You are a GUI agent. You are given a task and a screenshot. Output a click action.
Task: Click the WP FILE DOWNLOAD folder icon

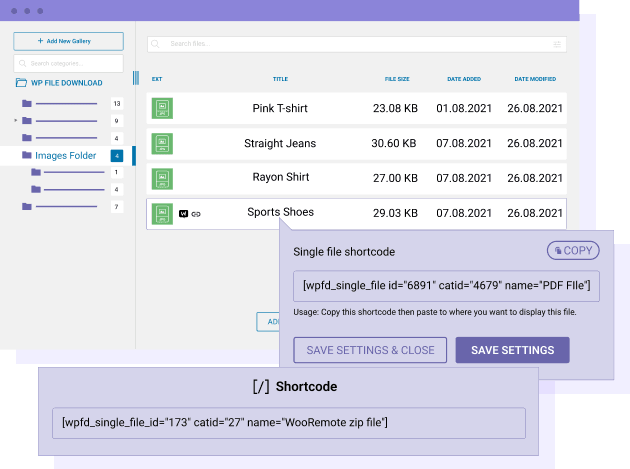21,83
